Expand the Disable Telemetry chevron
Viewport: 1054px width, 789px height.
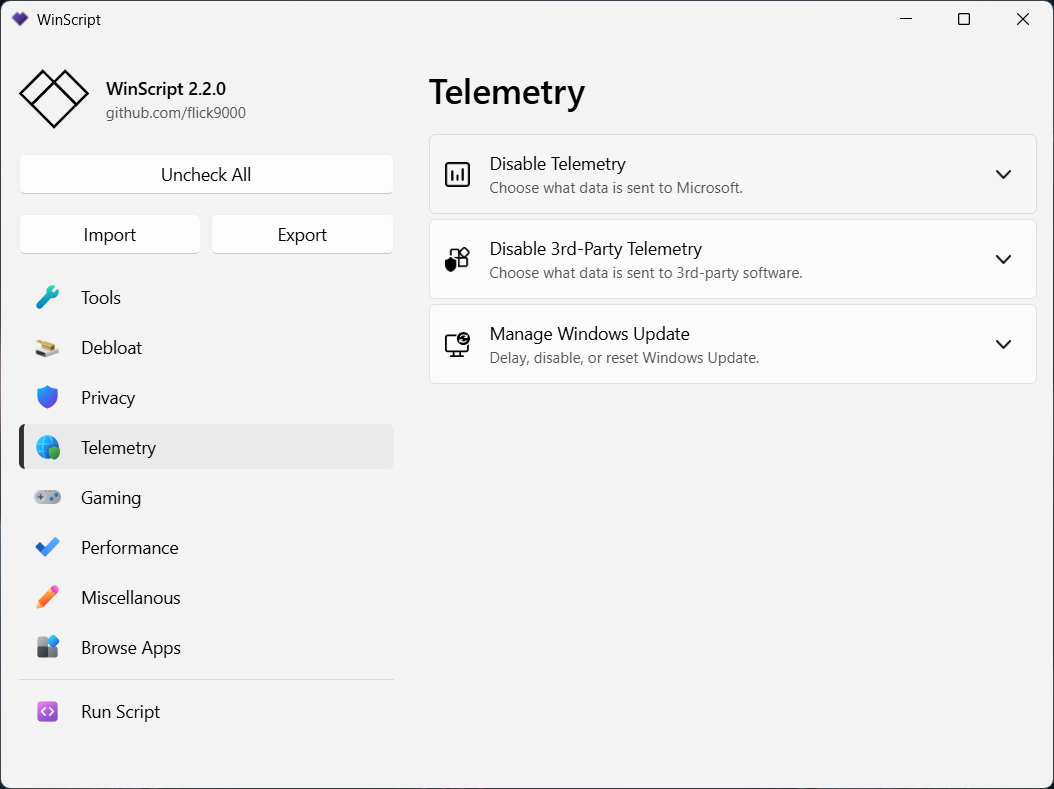tap(1004, 174)
